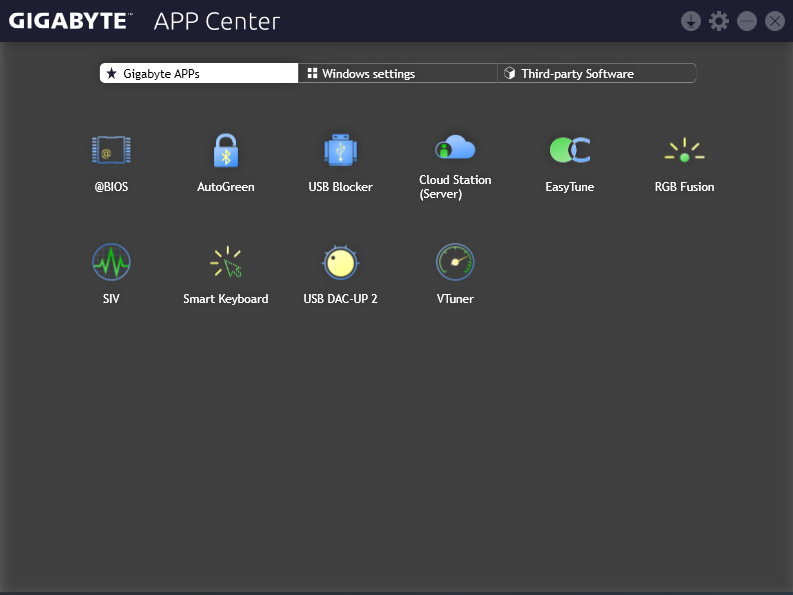The width and height of the screenshot is (793, 595).
Task: Click the GIGABYTE logo in title bar
Action: click(71, 21)
